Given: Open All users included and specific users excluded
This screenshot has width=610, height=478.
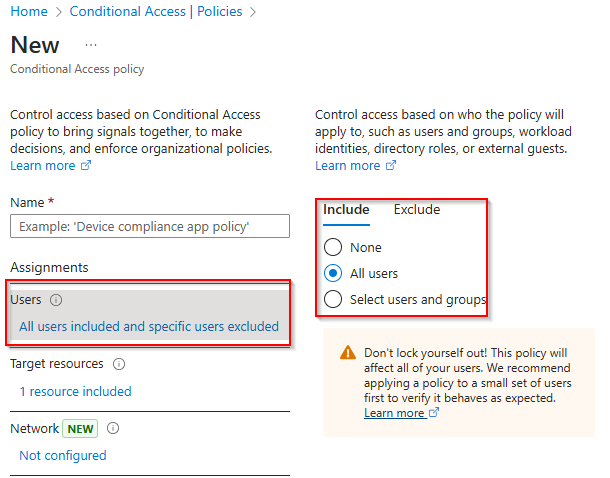Looking at the screenshot, I should click(x=149, y=327).
